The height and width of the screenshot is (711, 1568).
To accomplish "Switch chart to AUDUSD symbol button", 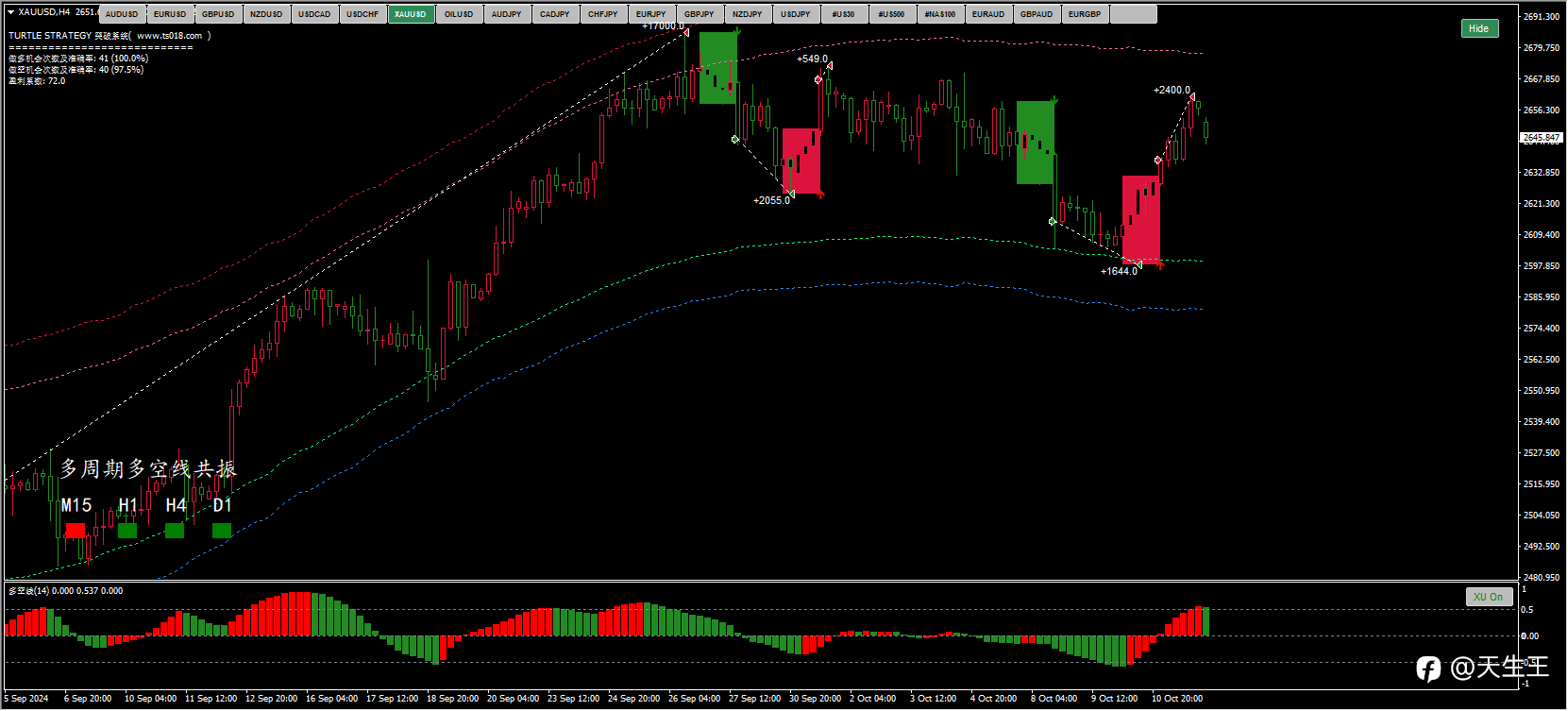I will [x=122, y=14].
